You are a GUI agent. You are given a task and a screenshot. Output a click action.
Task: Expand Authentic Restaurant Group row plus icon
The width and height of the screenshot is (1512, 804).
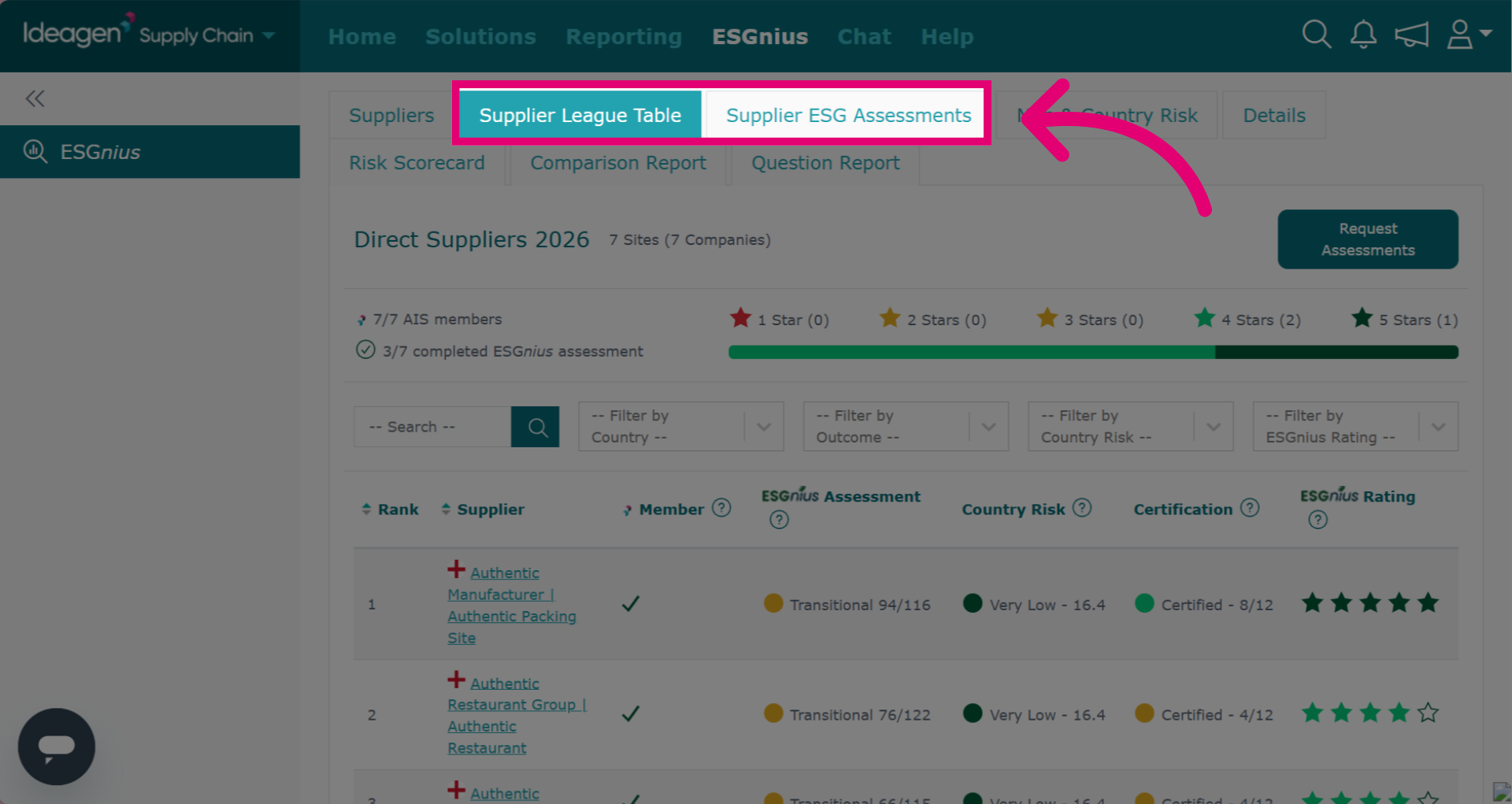click(x=456, y=679)
